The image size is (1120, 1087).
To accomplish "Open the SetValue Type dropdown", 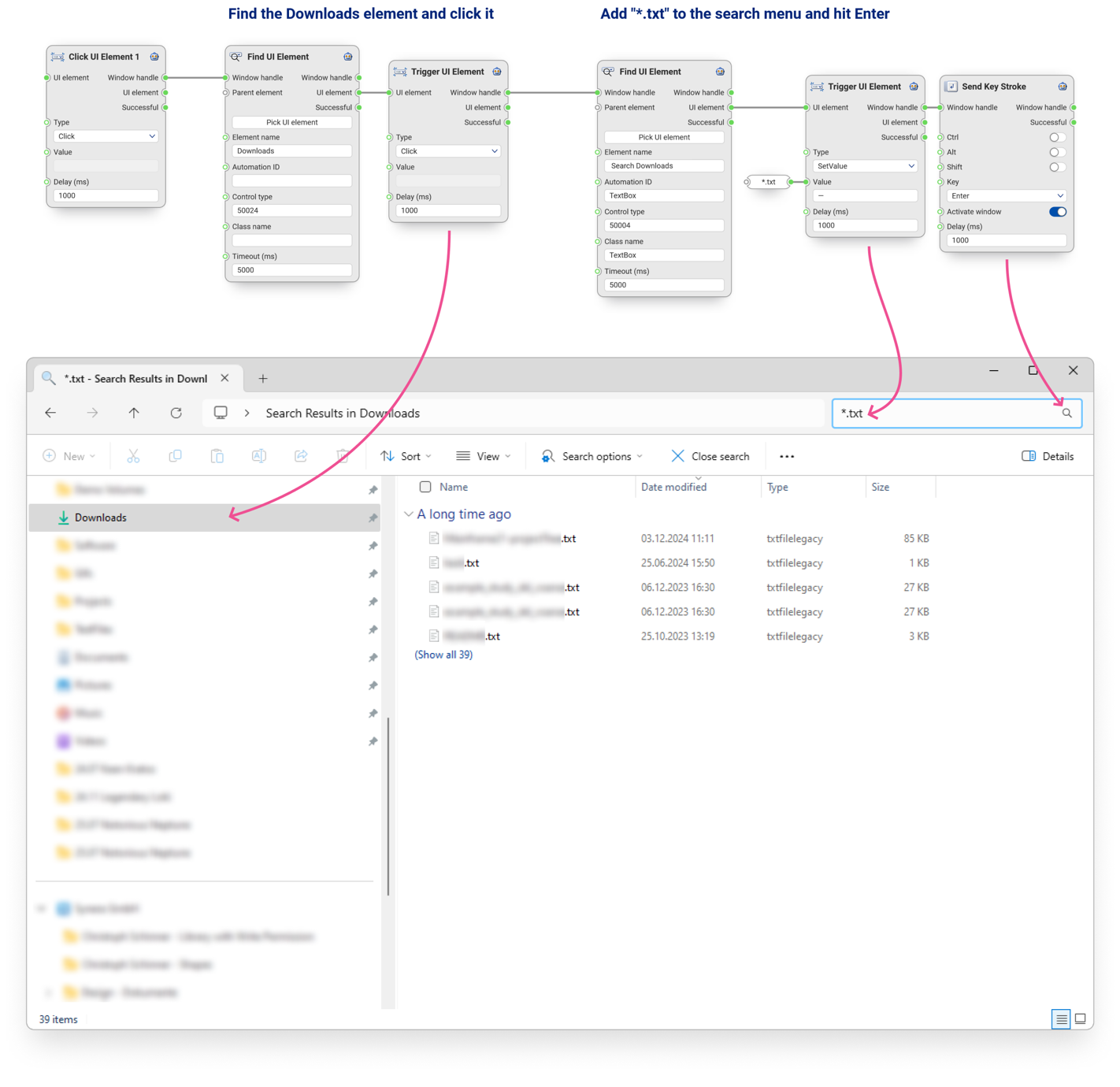I will click(x=865, y=166).
